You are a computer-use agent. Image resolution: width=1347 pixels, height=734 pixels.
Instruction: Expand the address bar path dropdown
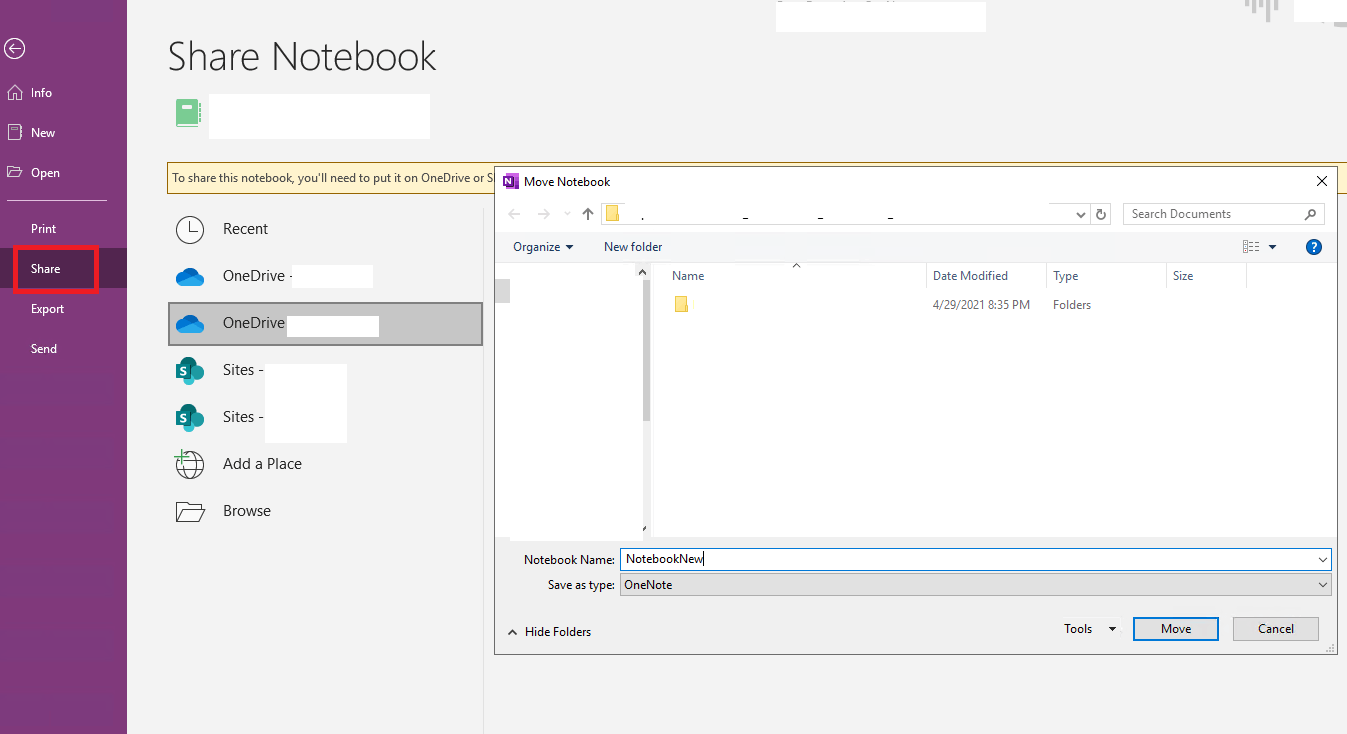[x=1080, y=214]
